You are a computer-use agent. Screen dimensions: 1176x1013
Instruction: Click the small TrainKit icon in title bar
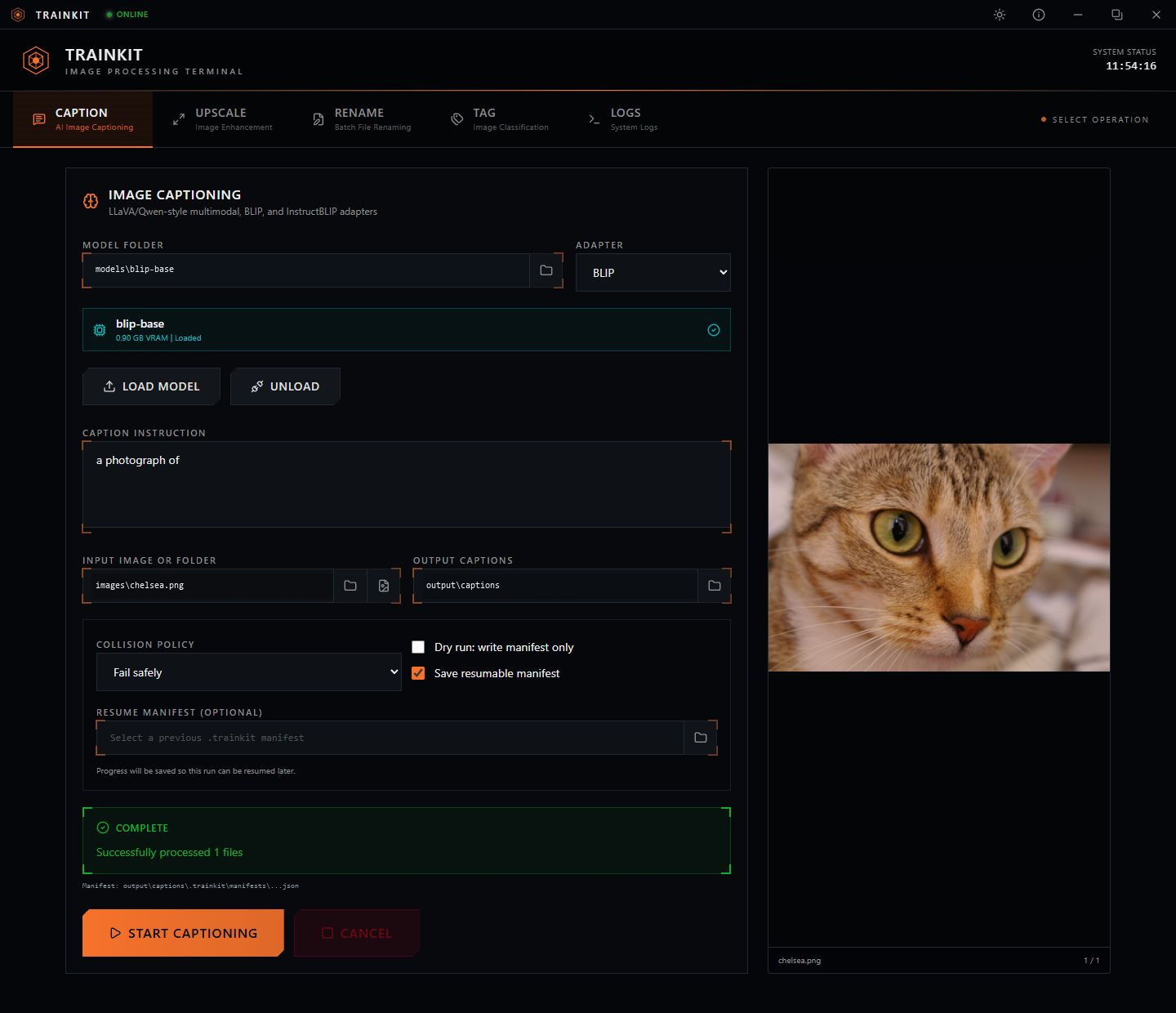point(18,15)
